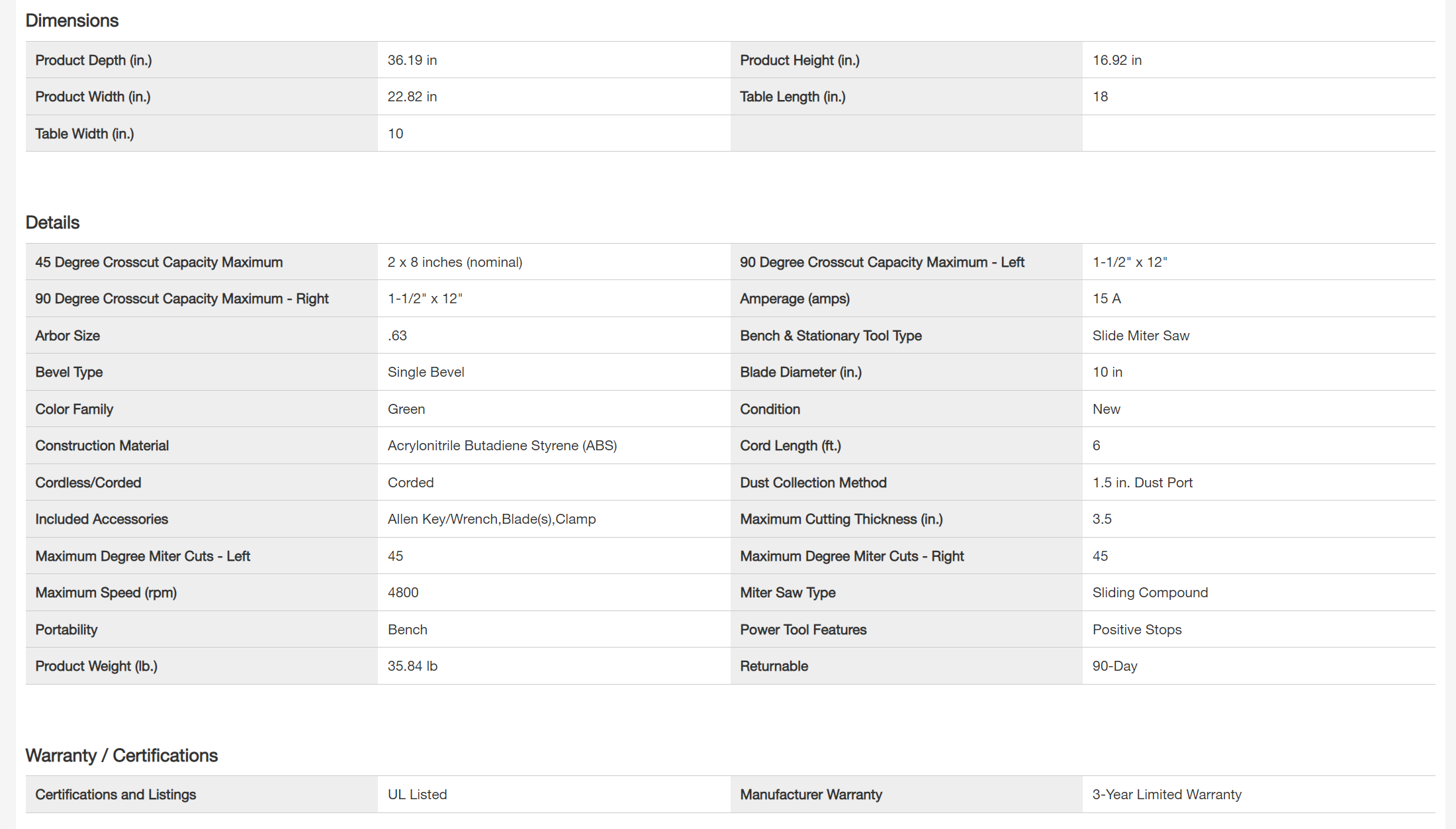Click the Table Width value 10
The height and width of the screenshot is (829, 1456).
[x=395, y=134]
